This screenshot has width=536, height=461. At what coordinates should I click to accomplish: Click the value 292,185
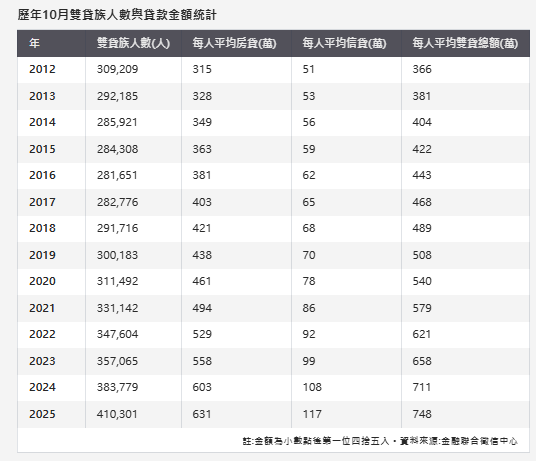(117, 96)
